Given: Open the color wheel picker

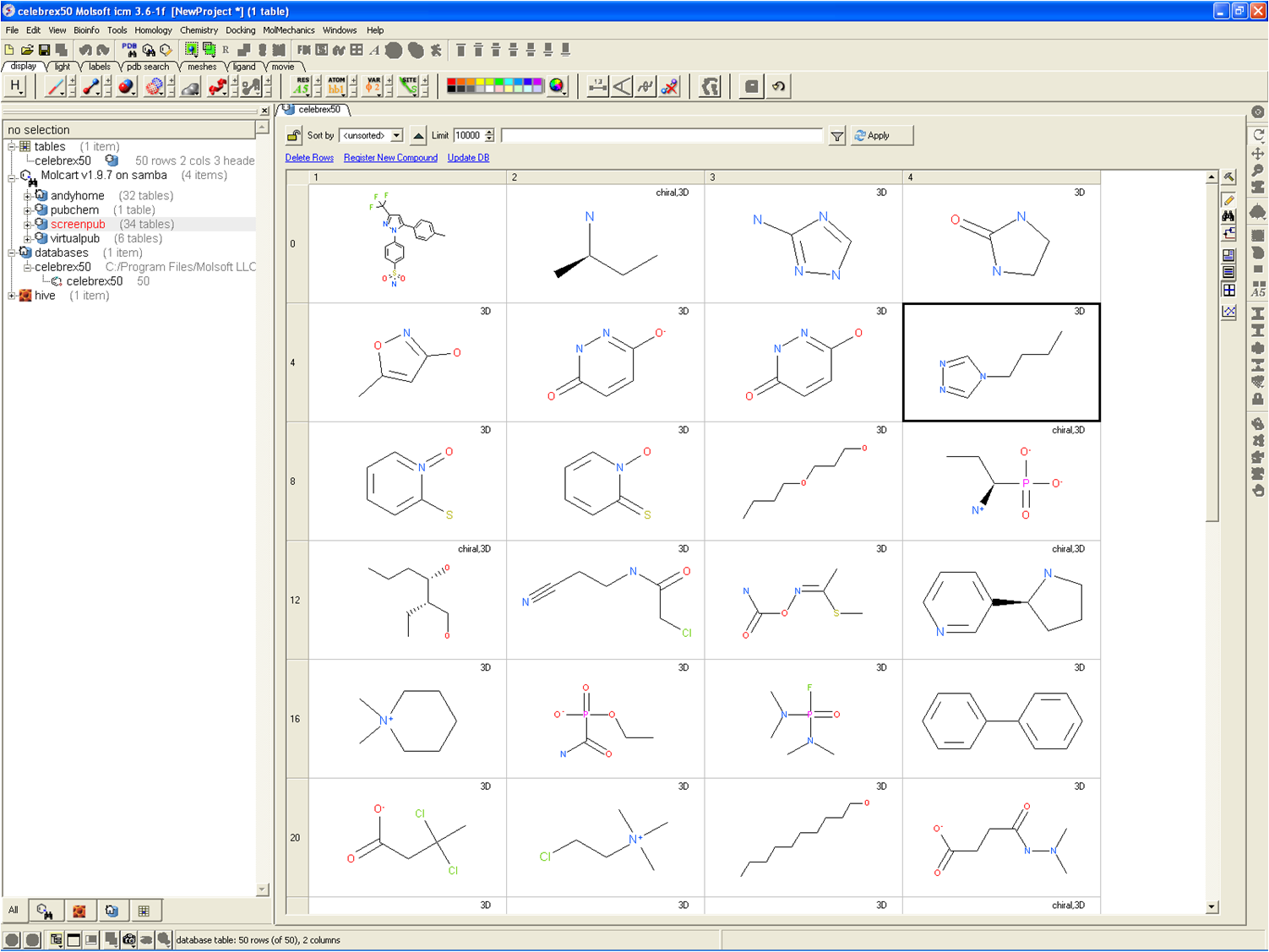Looking at the screenshot, I should click(x=557, y=86).
